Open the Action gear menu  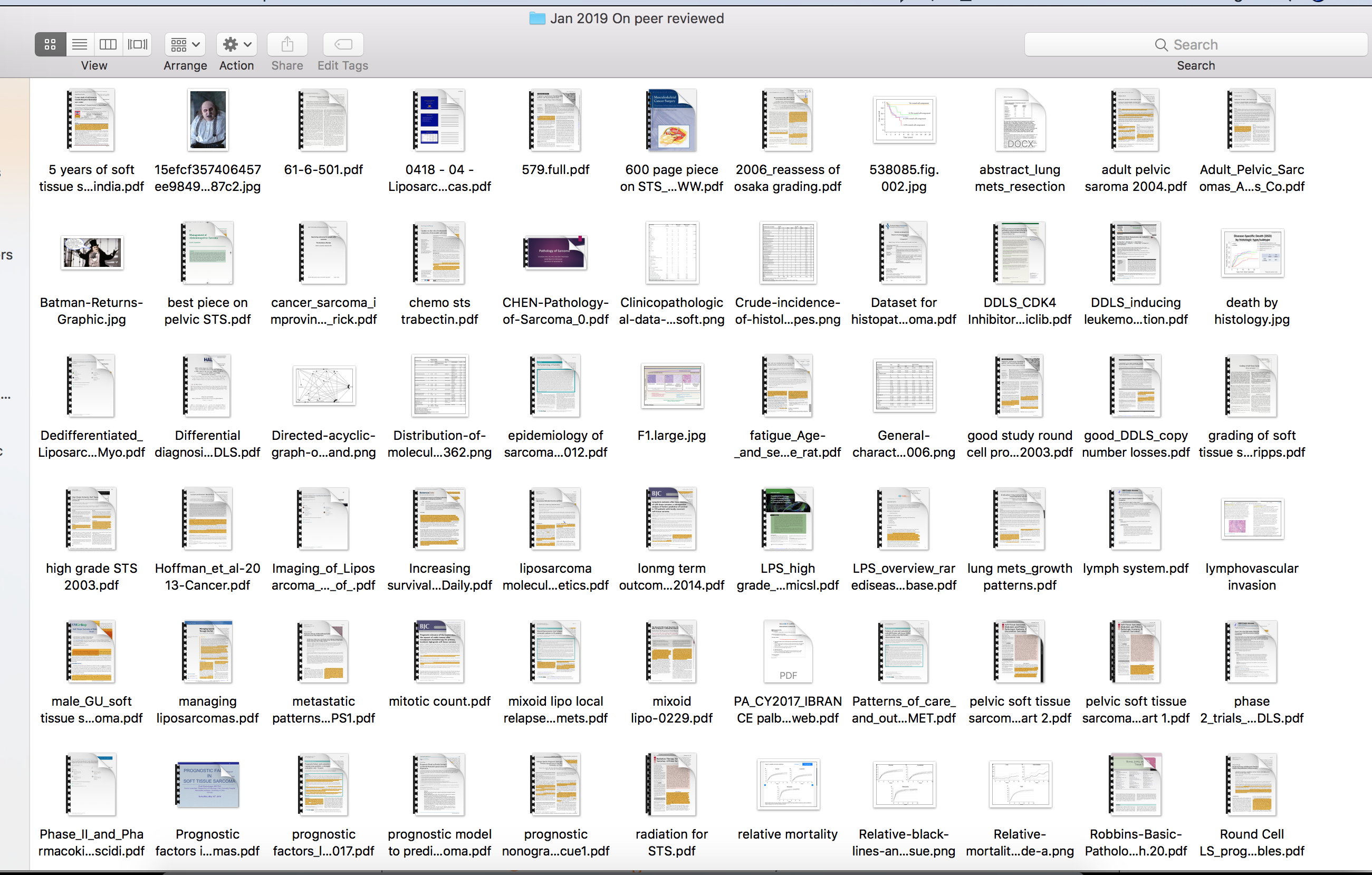(x=237, y=44)
